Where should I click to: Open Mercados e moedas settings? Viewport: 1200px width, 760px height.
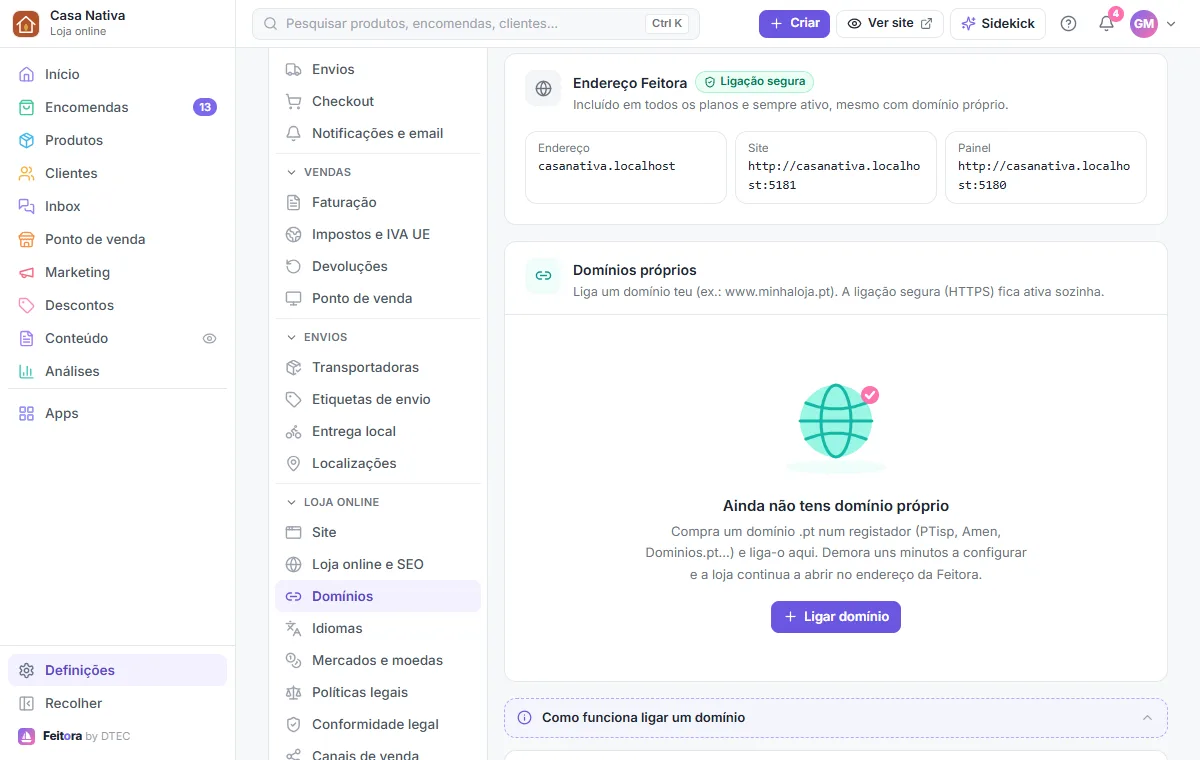pos(378,660)
